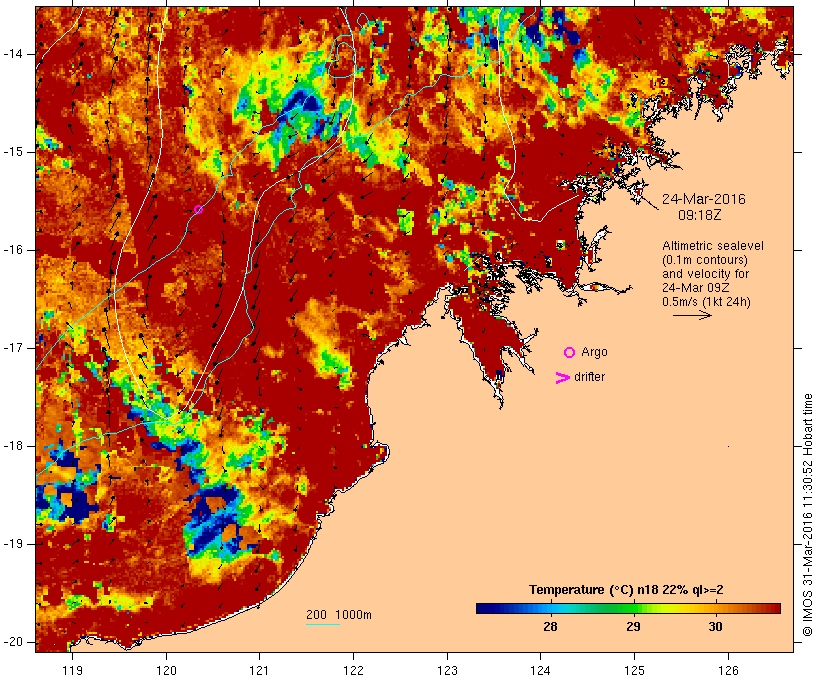Click the longitude axis label 119
This screenshot has width=820, height=680.
(72, 671)
